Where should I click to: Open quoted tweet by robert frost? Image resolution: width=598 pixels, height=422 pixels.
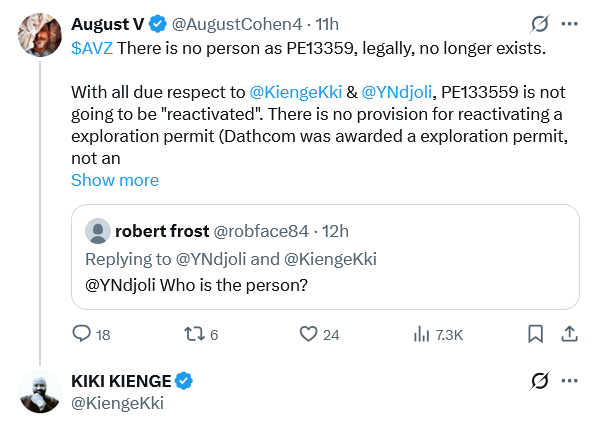coord(325,257)
